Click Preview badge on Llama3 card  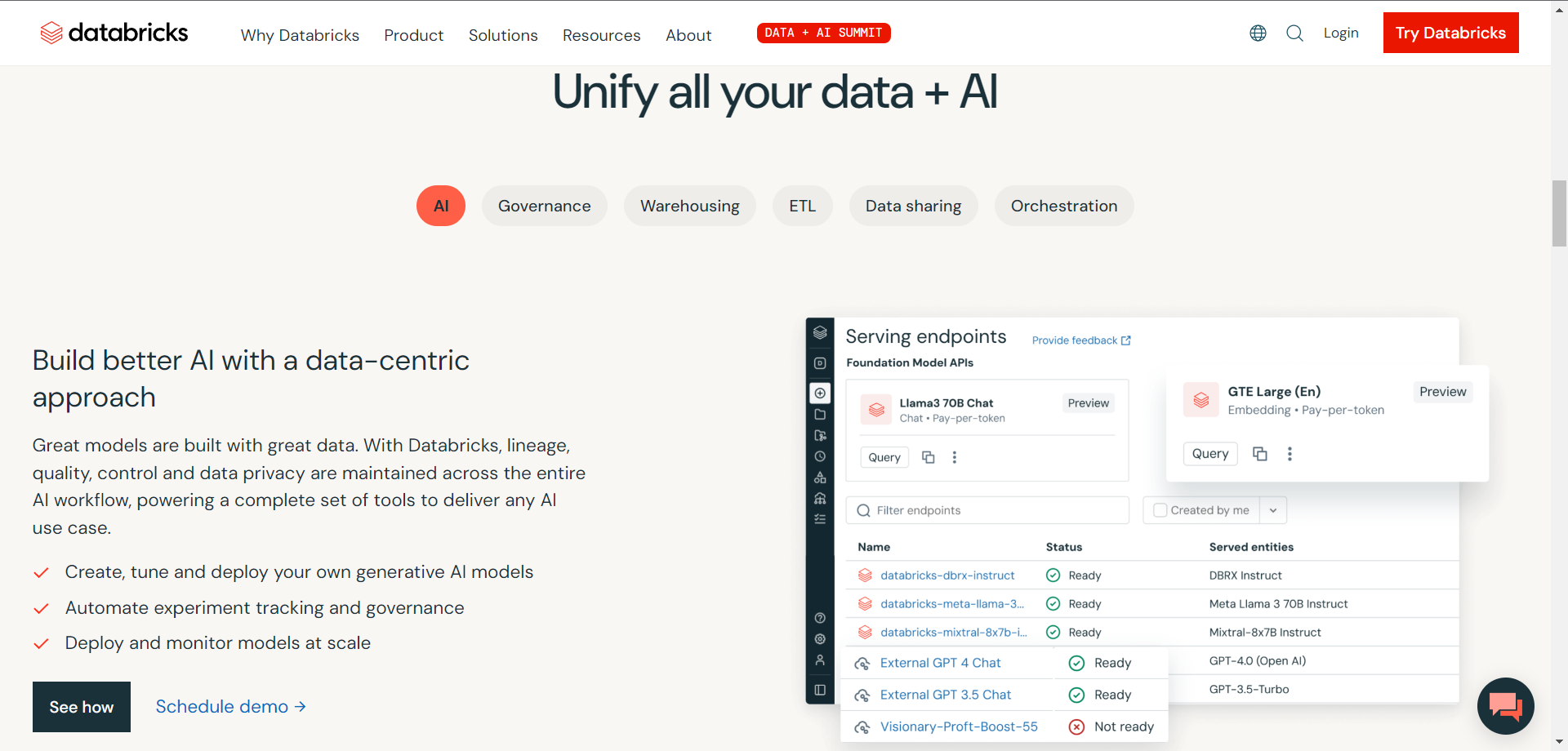(1089, 403)
